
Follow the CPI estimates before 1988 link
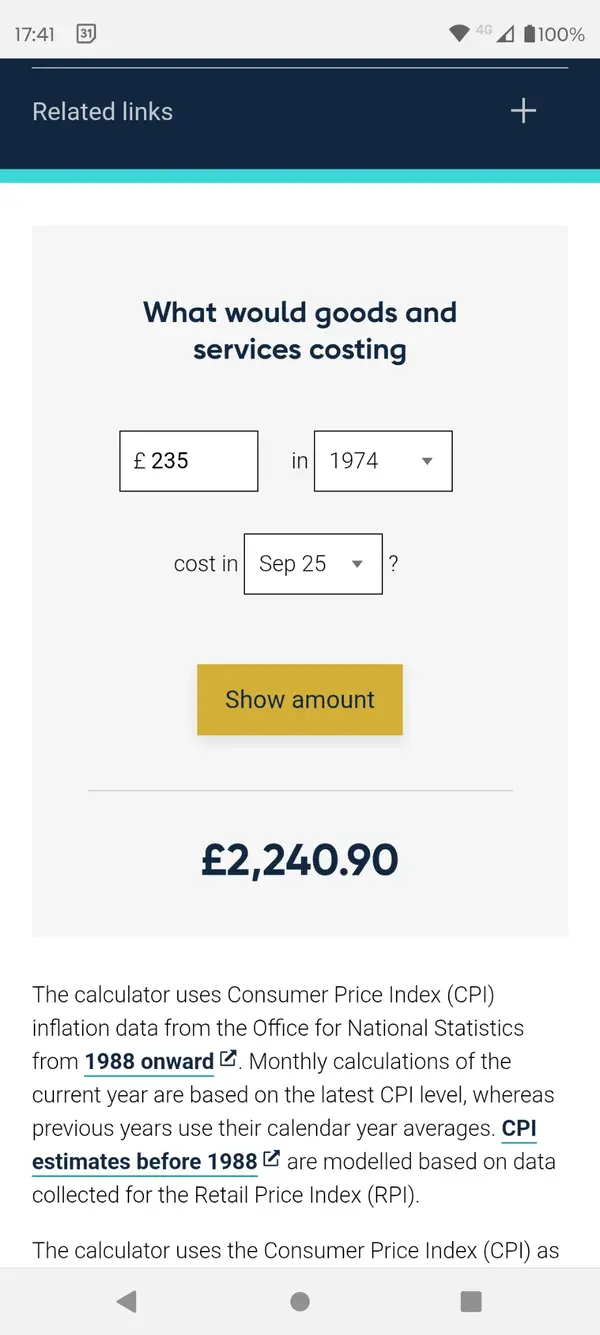[x=145, y=1162]
